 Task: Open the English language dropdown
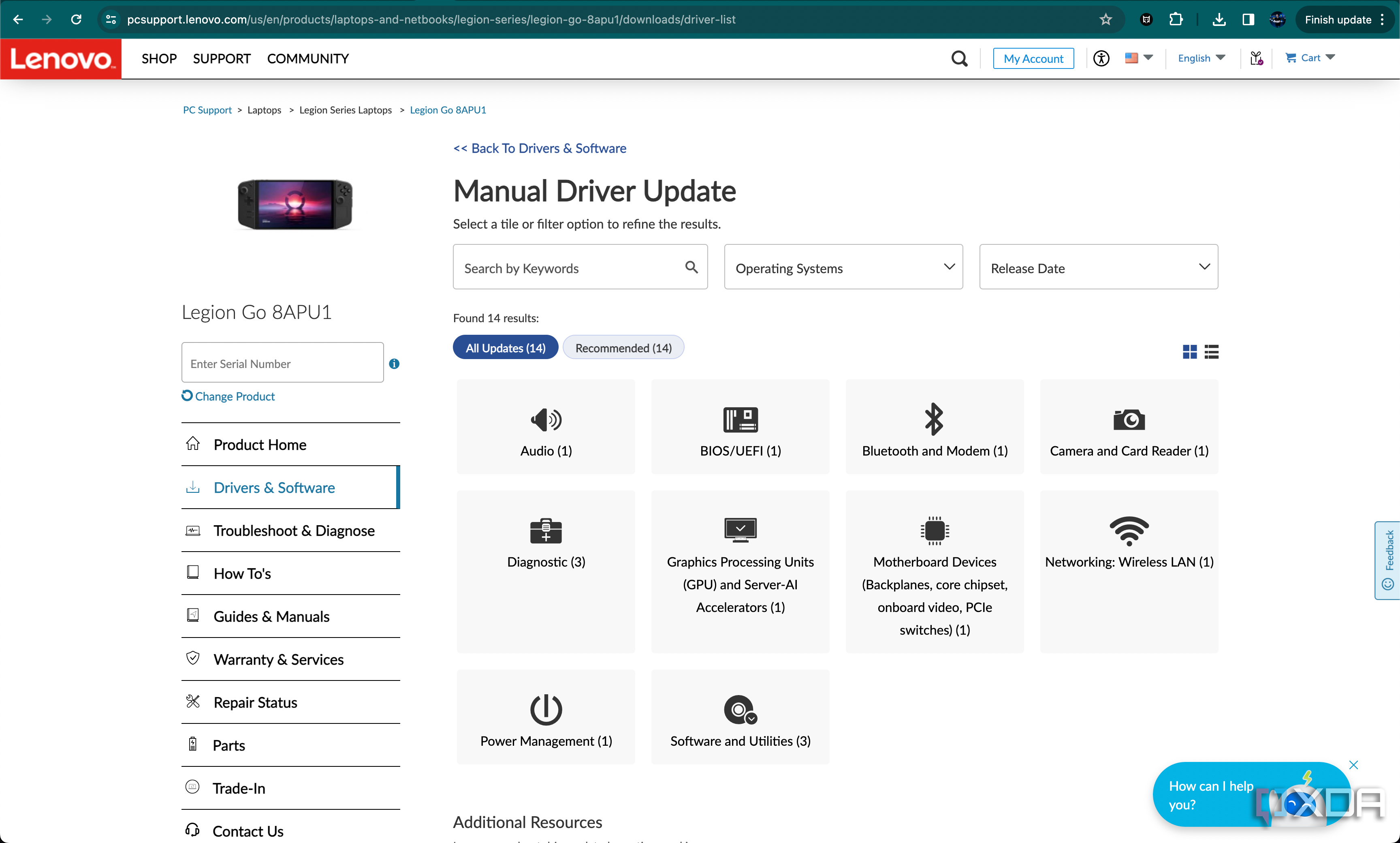tap(1201, 58)
